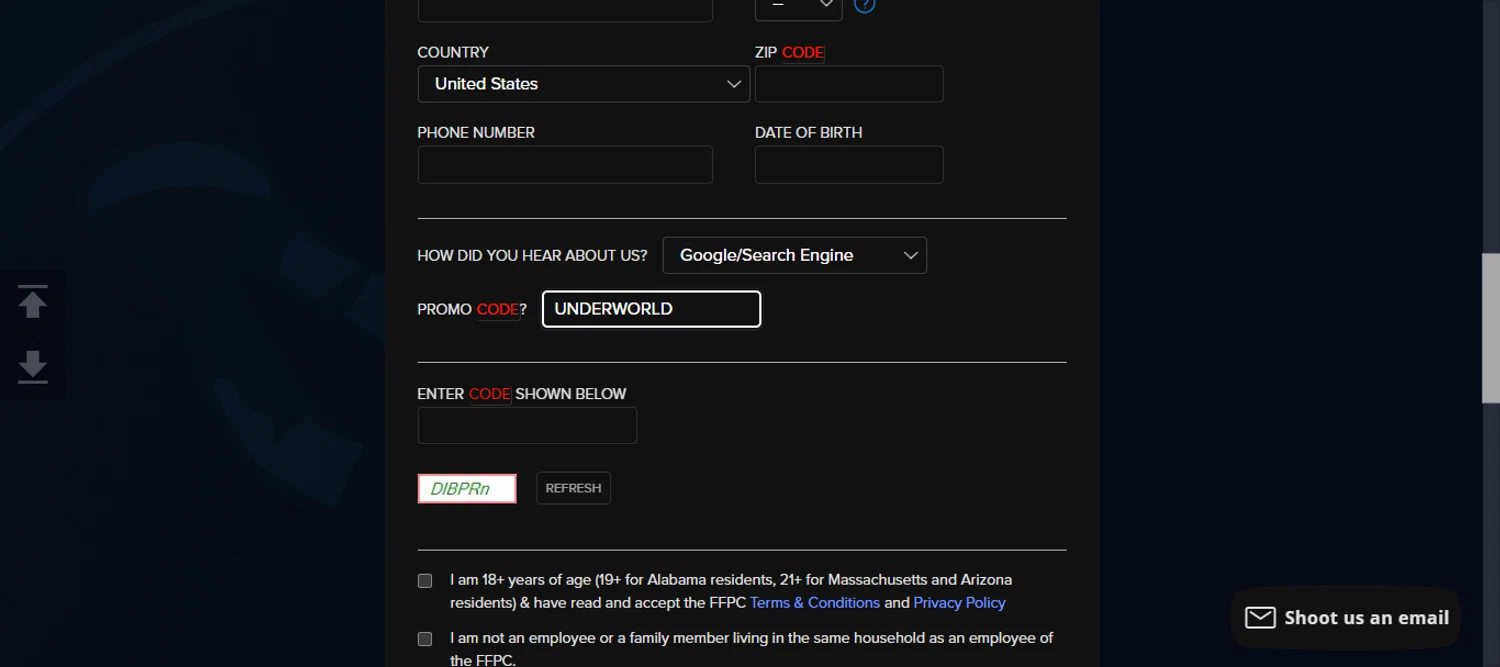Open the How did you hear about us dropdown
The width and height of the screenshot is (1500, 667).
click(x=795, y=255)
